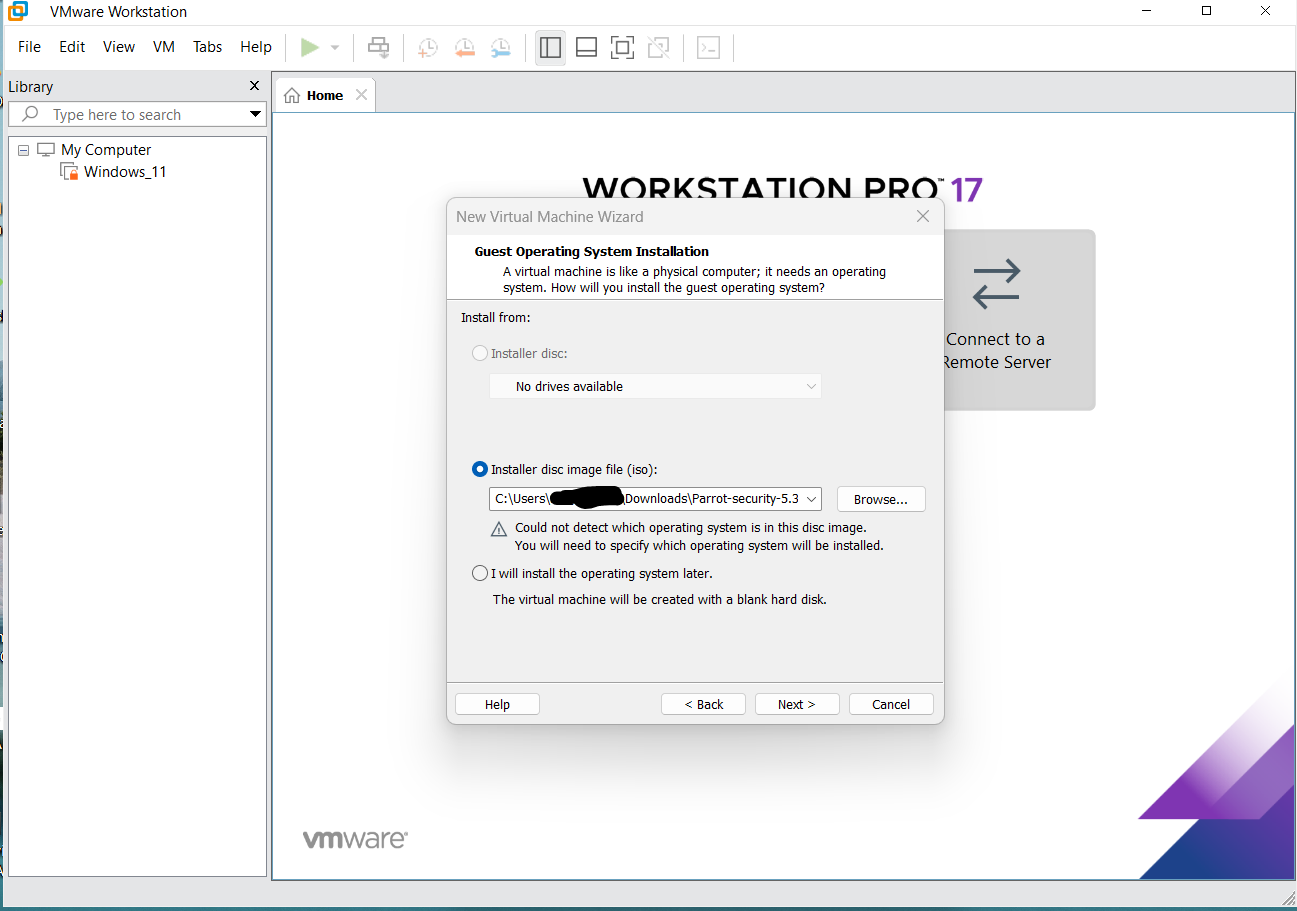Open the File menu
This screenshot has height=911, width=1297.
30,47
